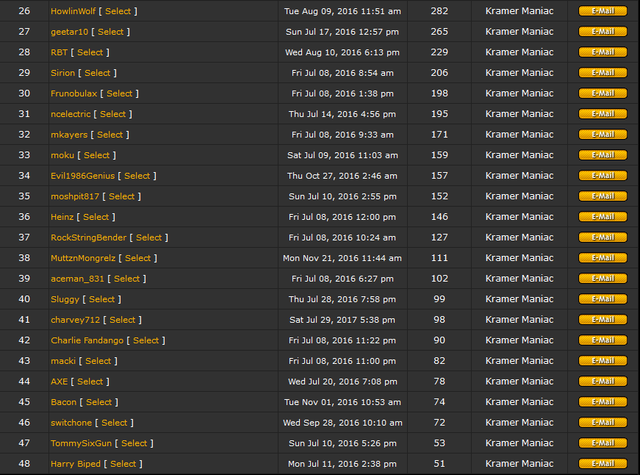Click Select next to Heinz
Viewport: 640px width, 475px height.
(96, 217)
